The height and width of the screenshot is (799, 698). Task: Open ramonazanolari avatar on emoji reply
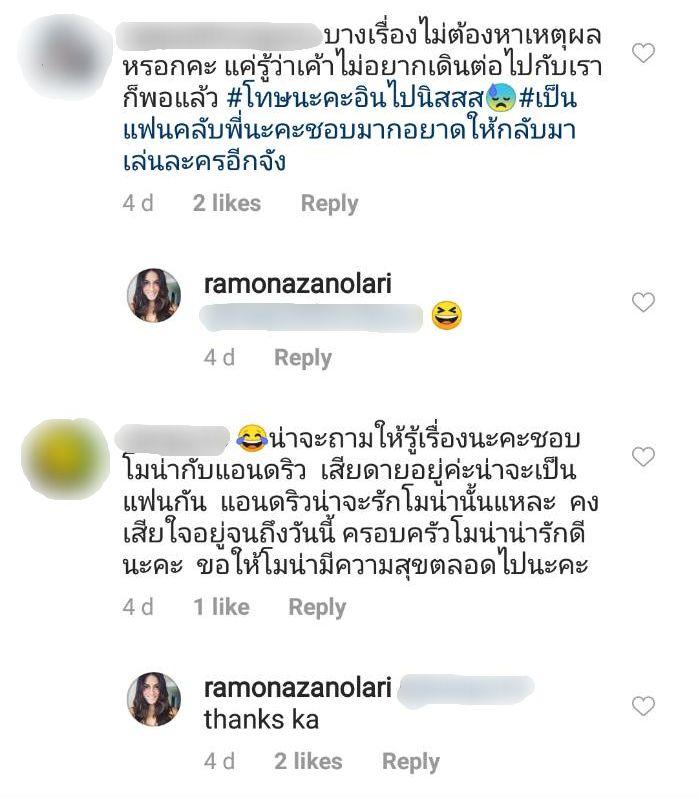point(154,296)
